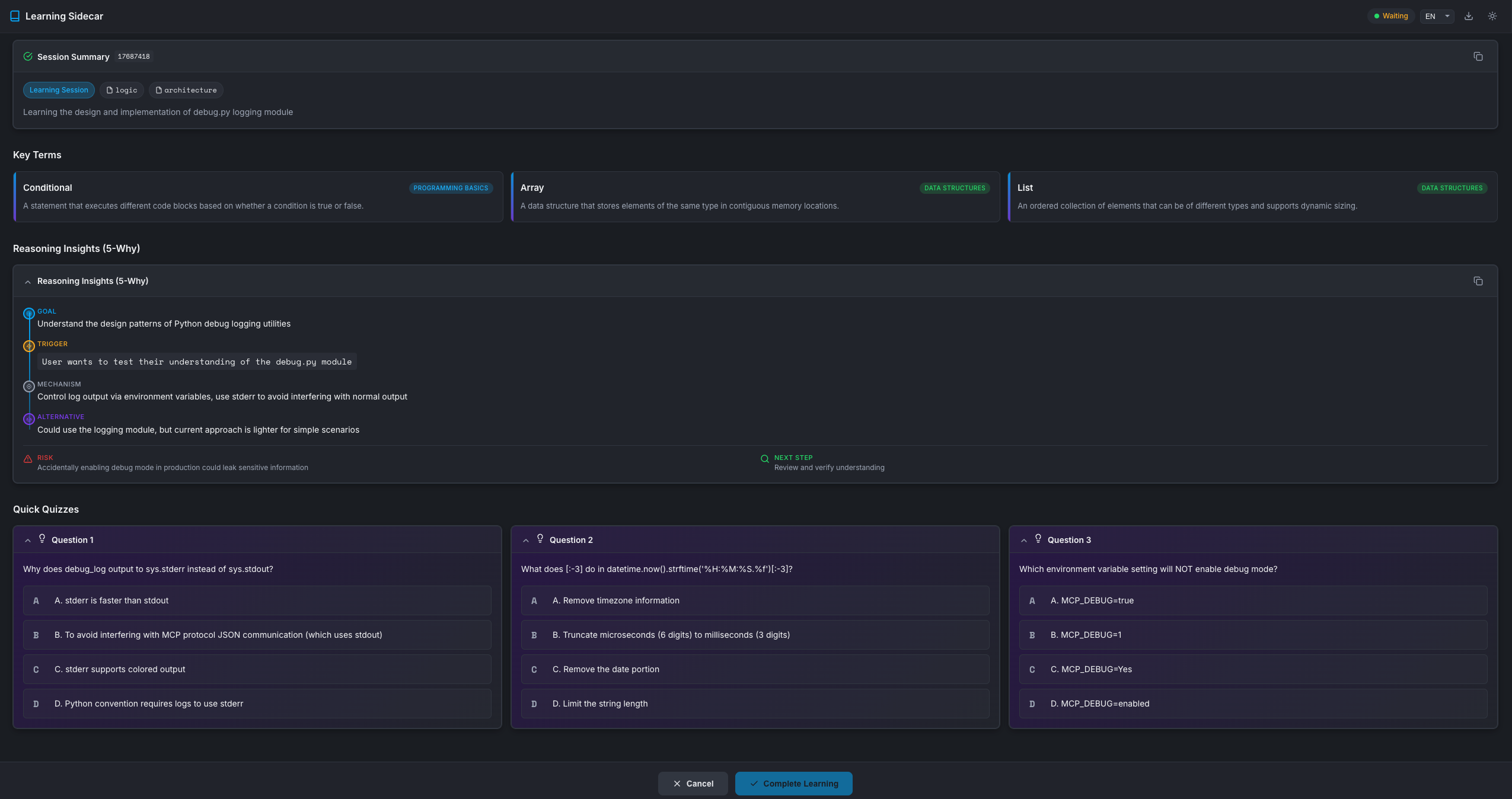Switch theme using the sun icon
Image resolution: width=1512 pixels, height=799 pixels.
pos(1492,16)
